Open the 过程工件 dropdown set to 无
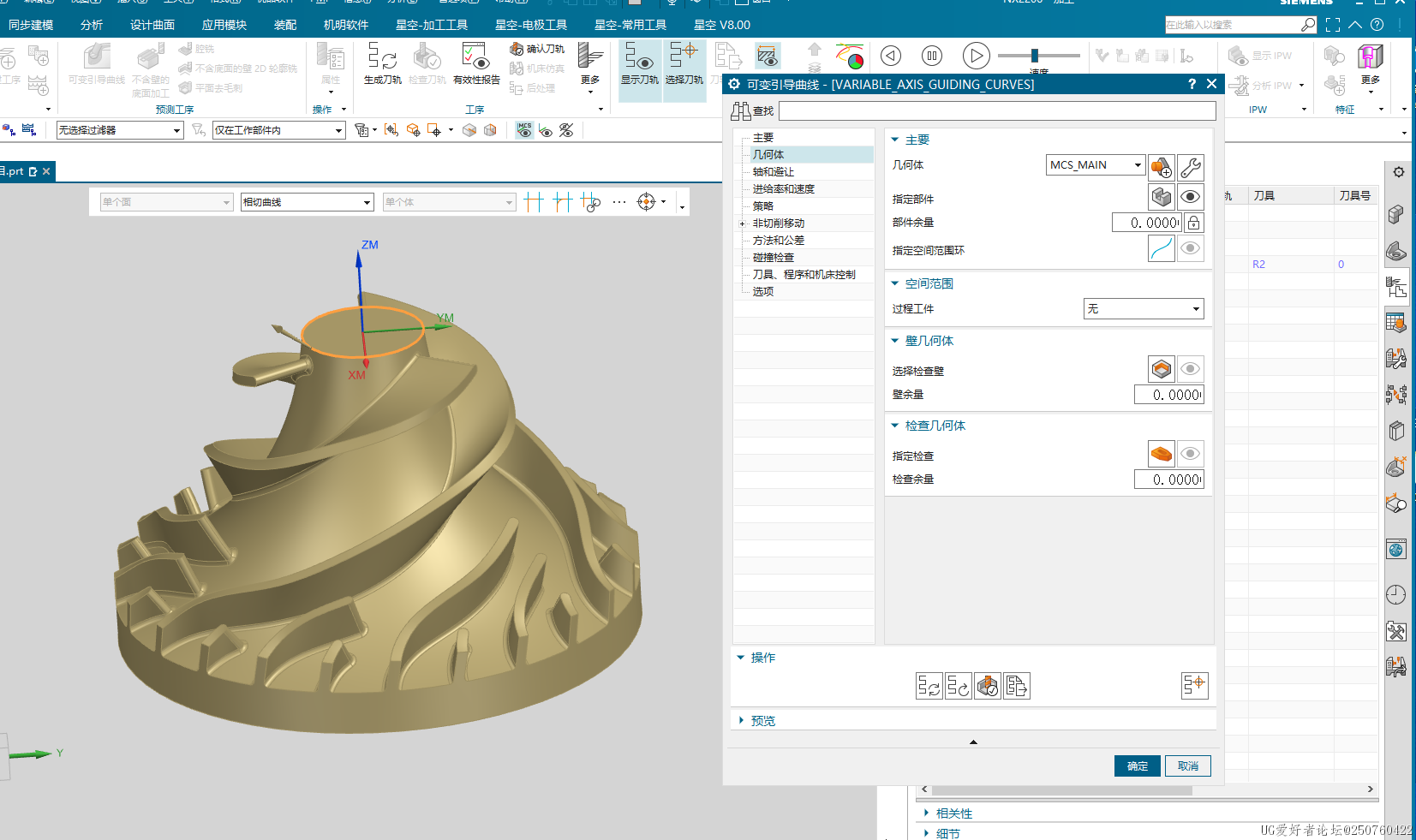The image size is (1416, 840). (x=1144, y=309)
